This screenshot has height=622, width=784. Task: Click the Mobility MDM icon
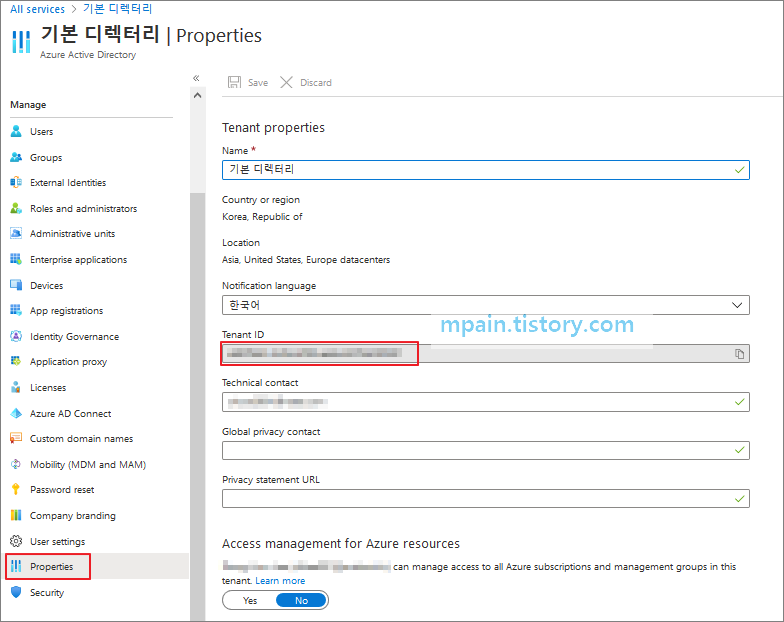click(x=16, y=464)
